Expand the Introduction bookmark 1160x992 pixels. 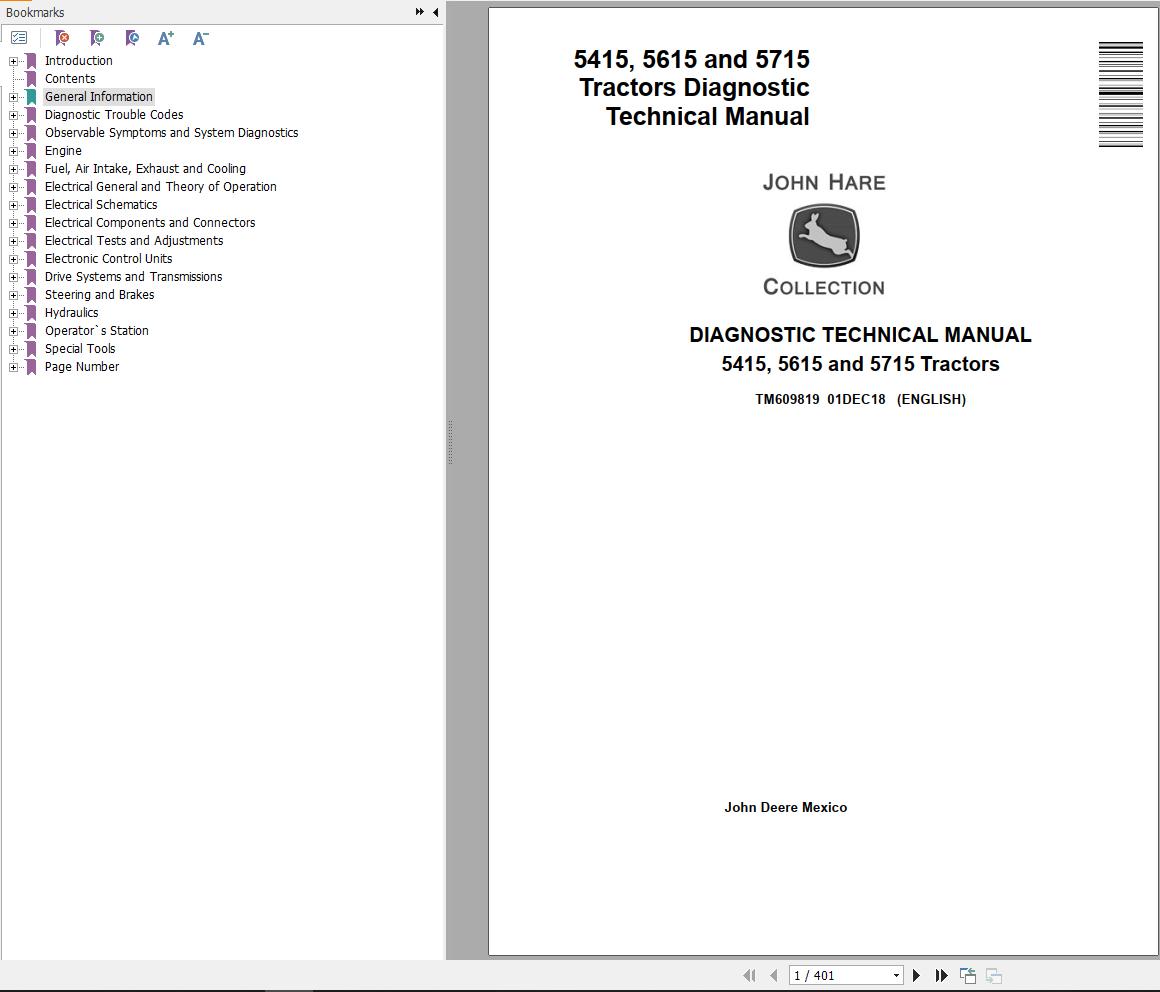tap(13, 61)
